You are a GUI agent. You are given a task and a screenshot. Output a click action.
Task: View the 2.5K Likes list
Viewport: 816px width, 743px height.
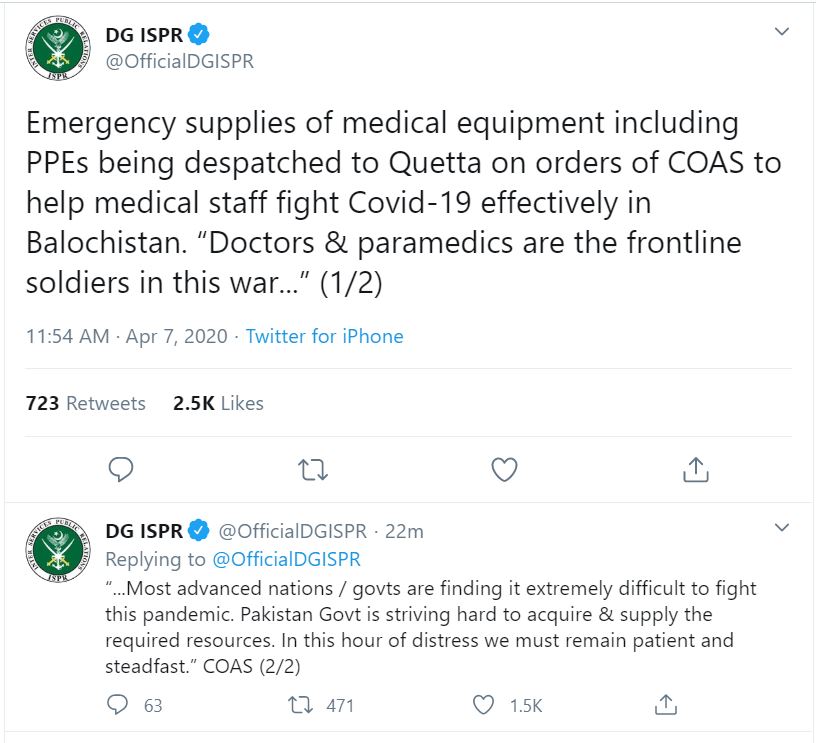click(218, 403)
